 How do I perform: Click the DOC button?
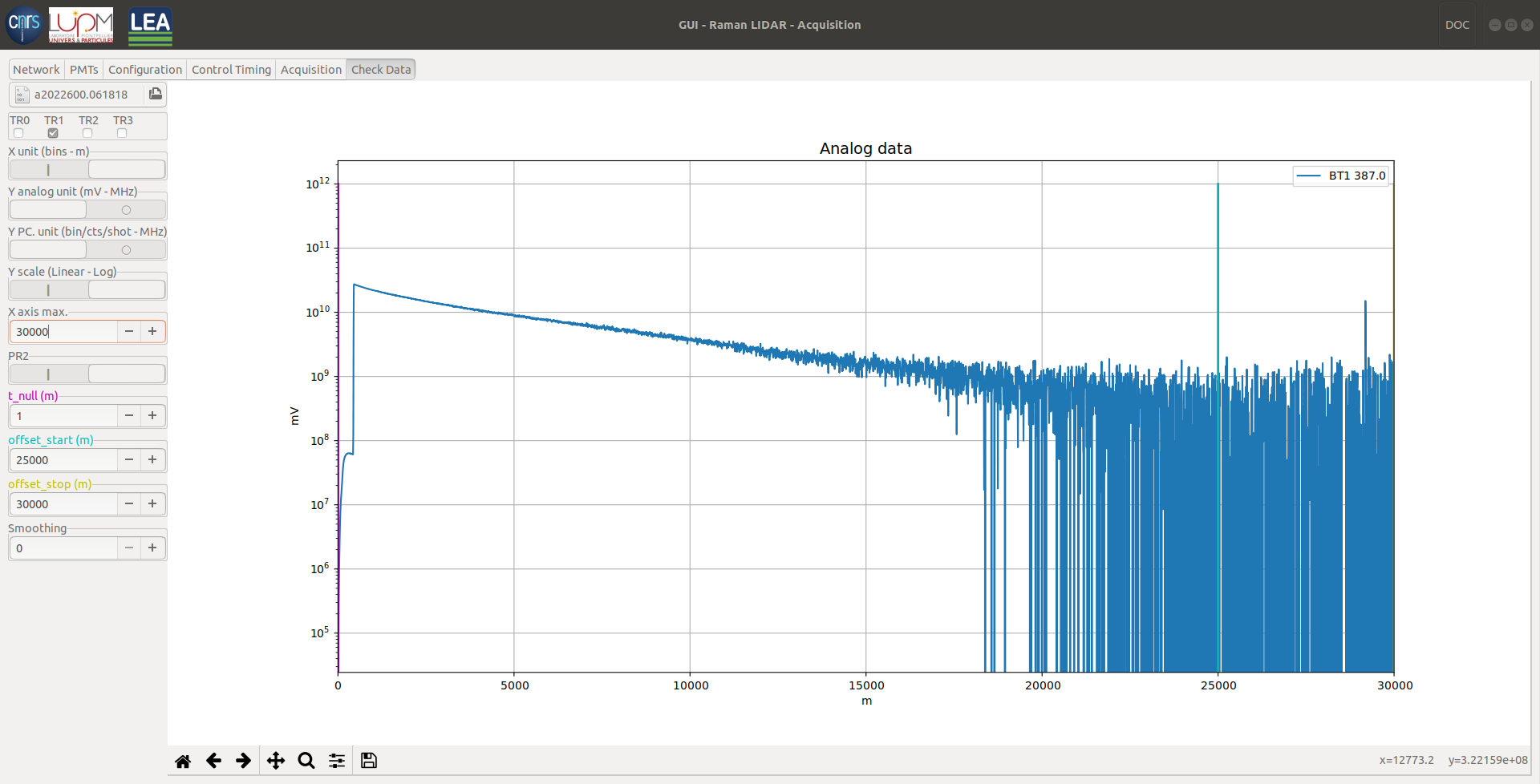[1457, 25]
